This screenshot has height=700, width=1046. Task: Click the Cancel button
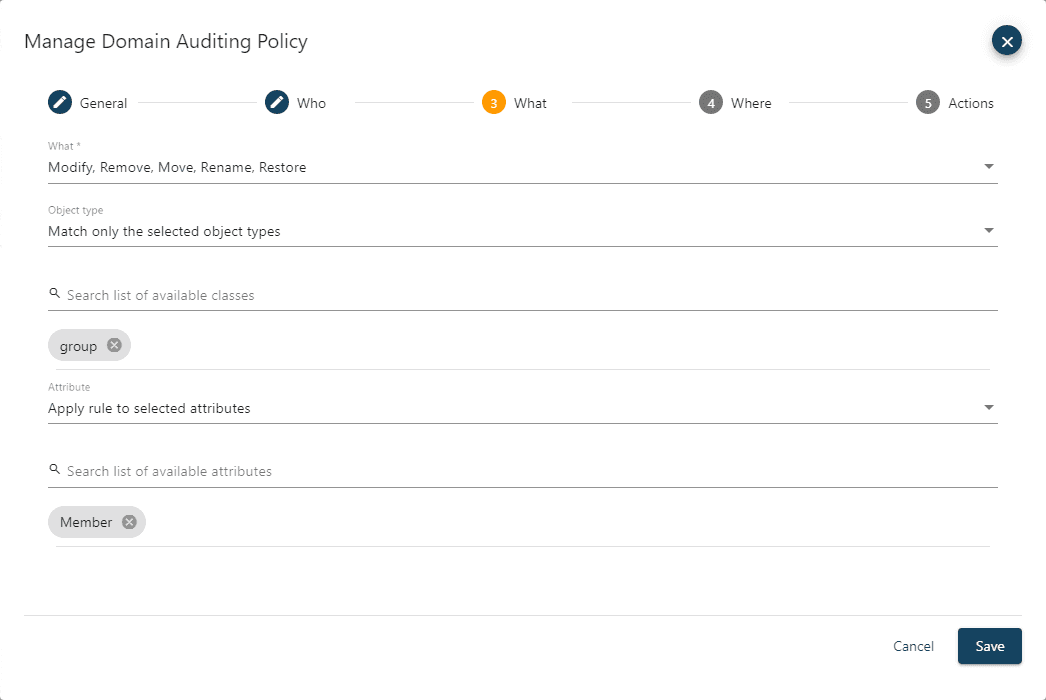click(x=913, y=646)
